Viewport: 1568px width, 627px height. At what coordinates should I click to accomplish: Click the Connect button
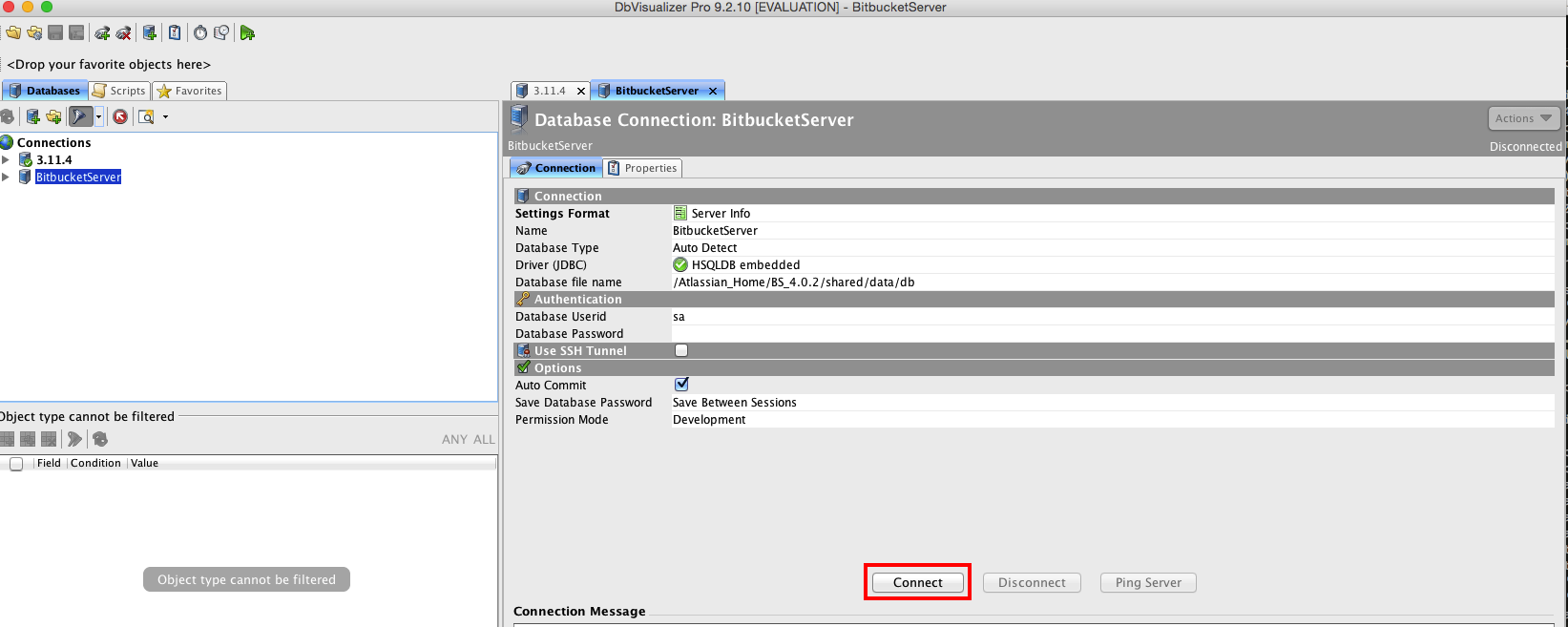pos(917,582)
